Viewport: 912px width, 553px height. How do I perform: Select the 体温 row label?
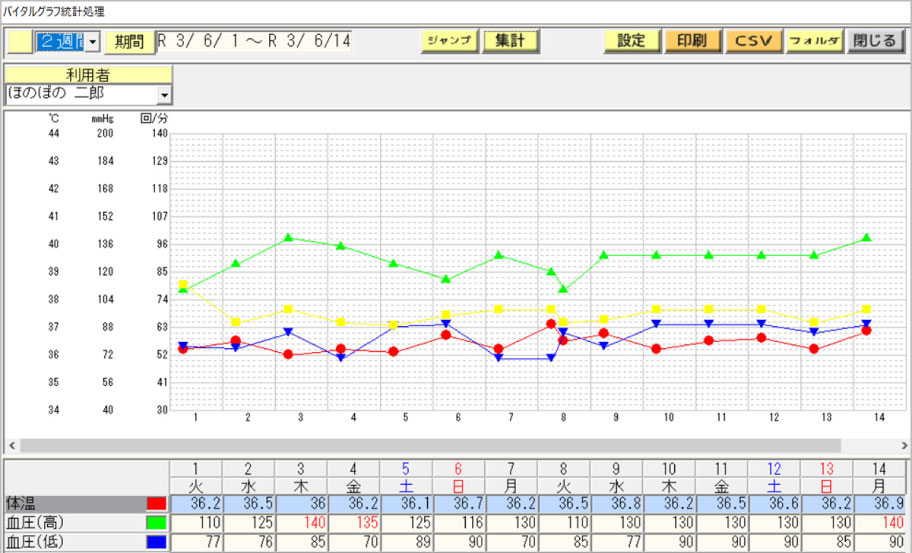point(70,504)
